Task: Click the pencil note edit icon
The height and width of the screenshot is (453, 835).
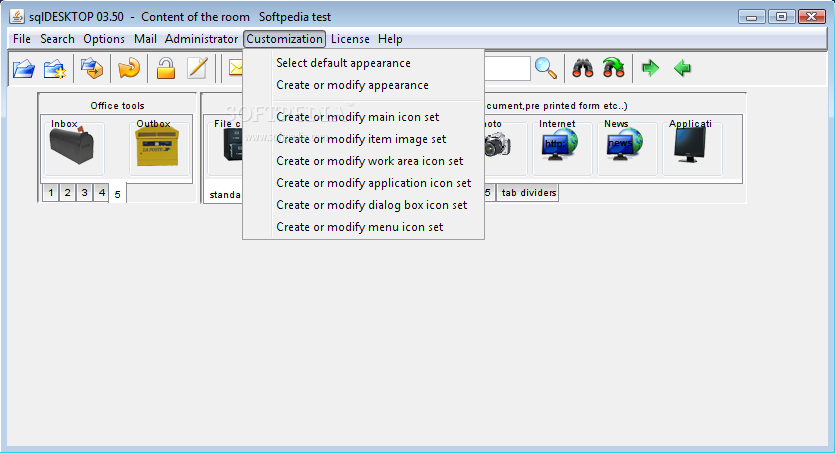Action: coord(197,68)
